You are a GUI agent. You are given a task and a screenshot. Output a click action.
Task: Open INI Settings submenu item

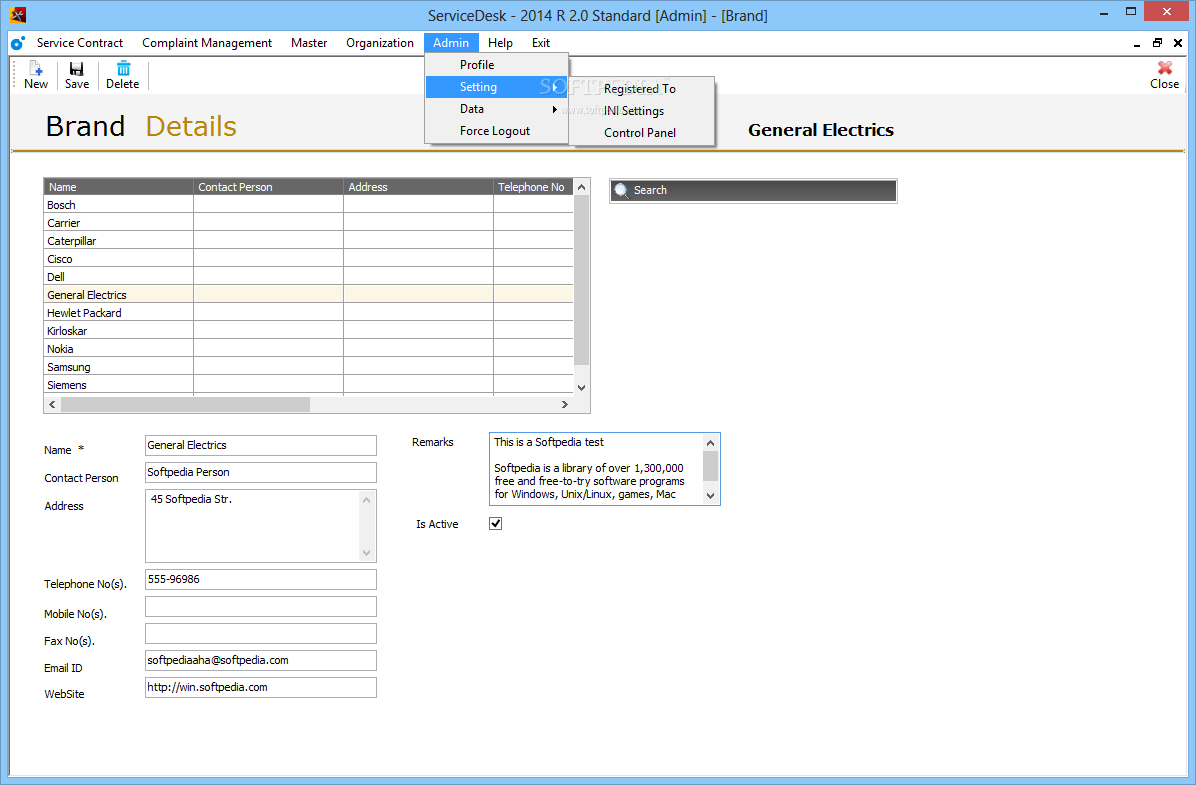(640, 111)
